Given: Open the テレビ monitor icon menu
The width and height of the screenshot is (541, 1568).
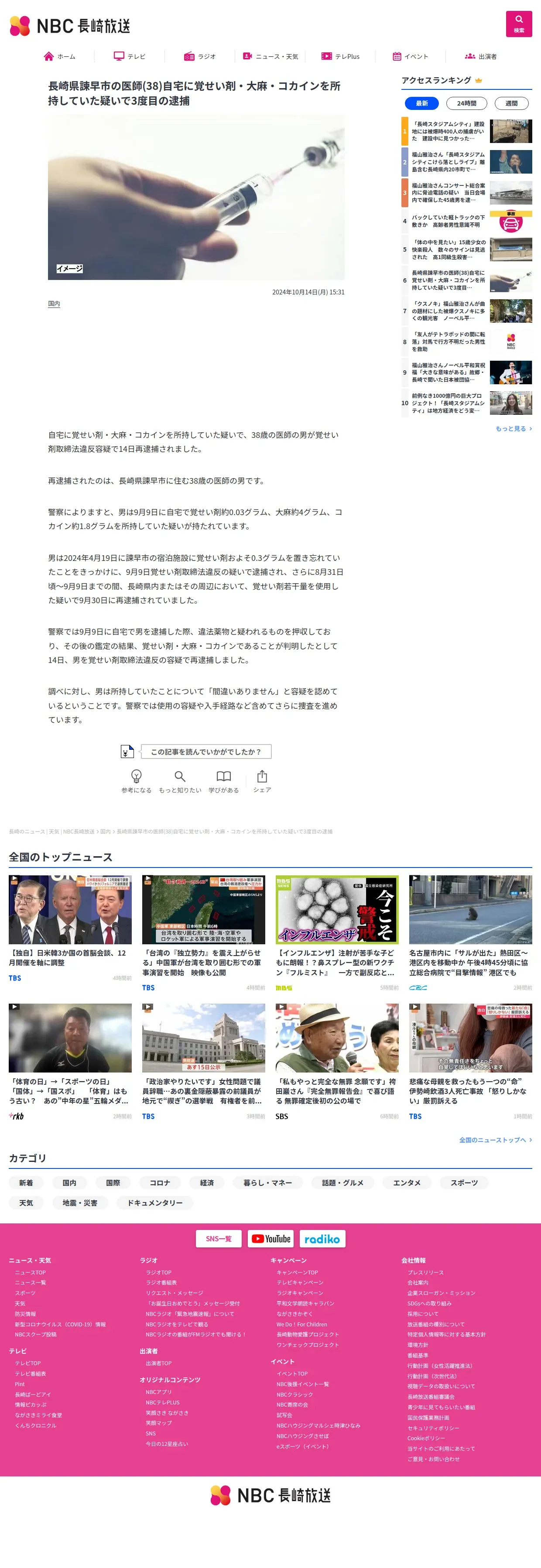Looking at the screenshot, I should click(x=130, y=57).
